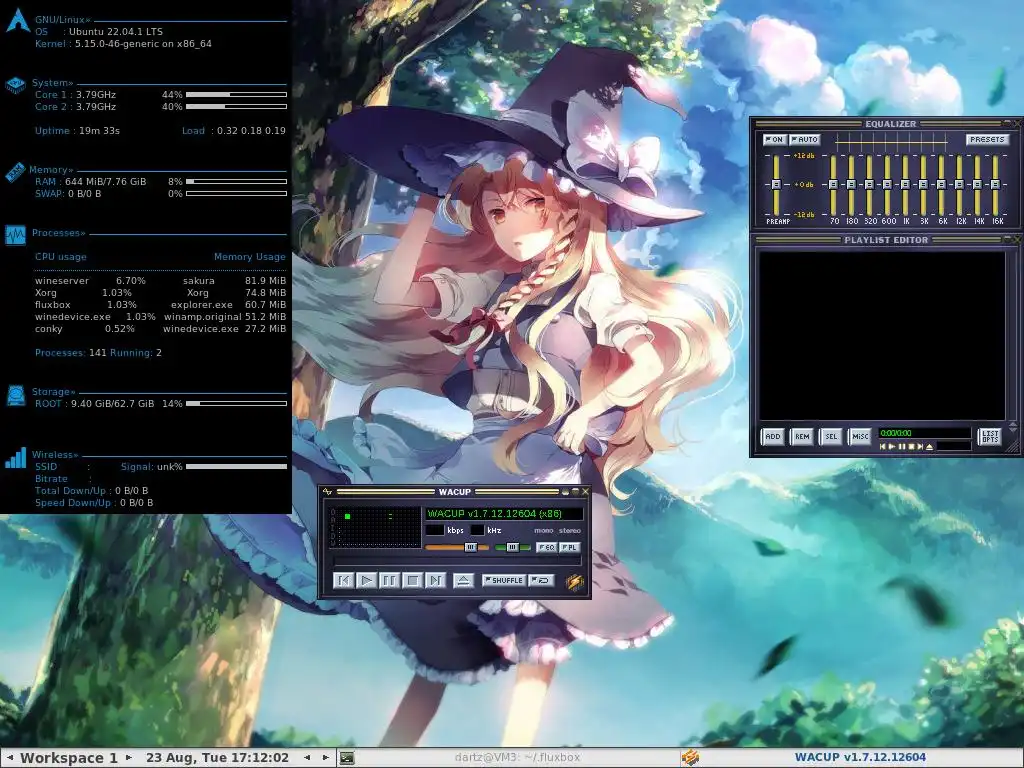Click the equalizer frequency response graph
The width and height of the screenshot is (1024, 768).
tap(891, 140)
